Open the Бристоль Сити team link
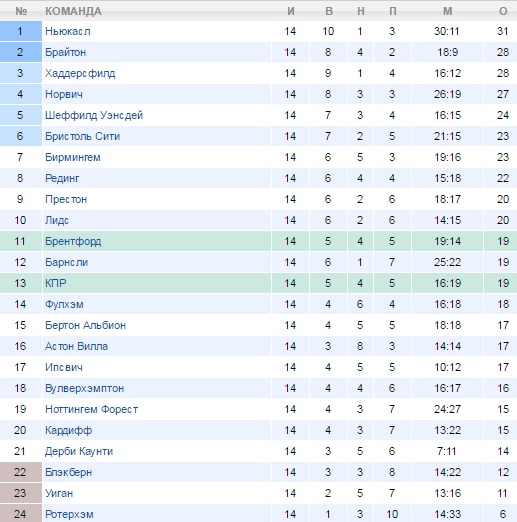Screen dimensions: 517x522 click(82, 136)
